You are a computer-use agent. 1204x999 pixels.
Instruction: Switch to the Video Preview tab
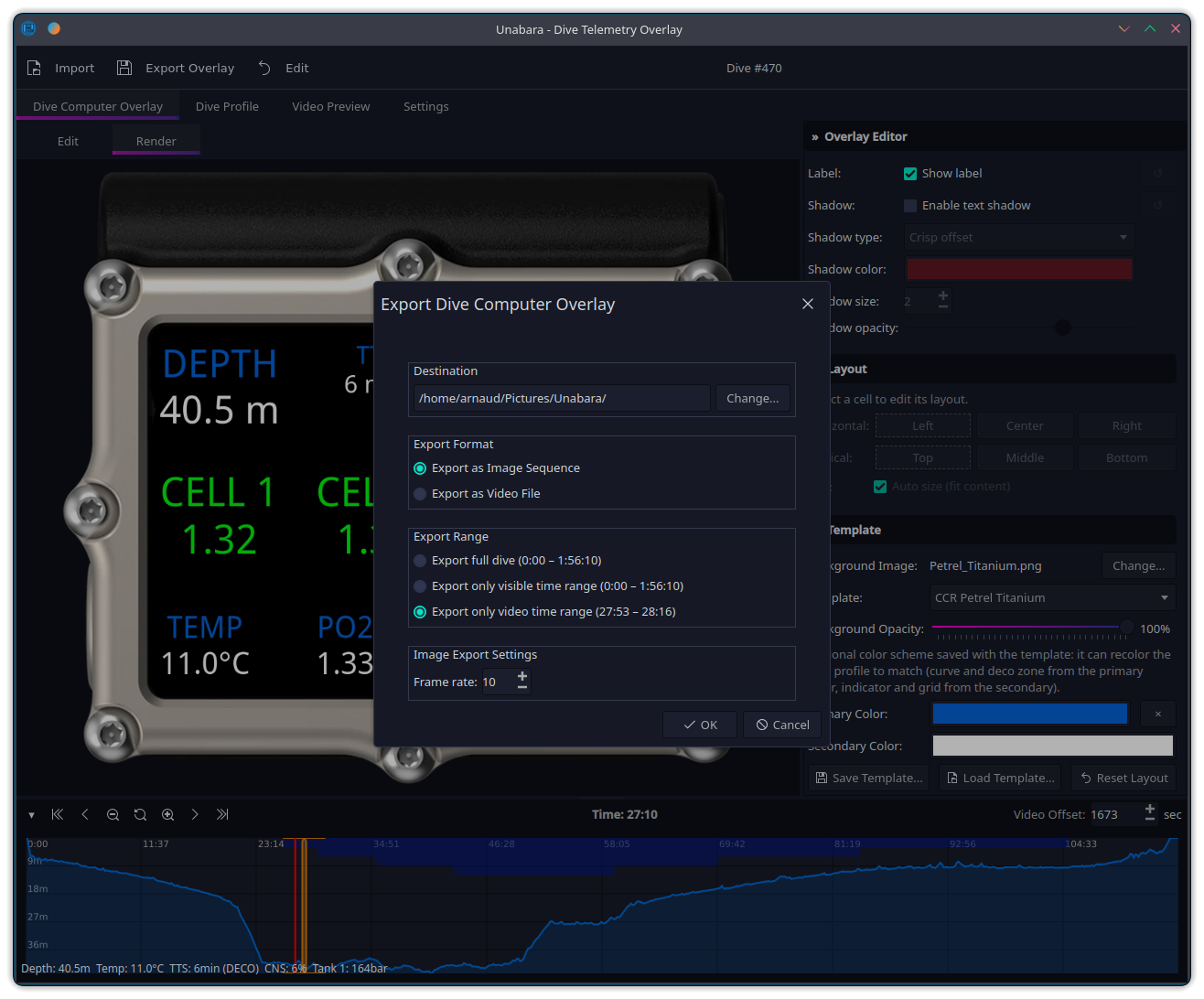331,107
